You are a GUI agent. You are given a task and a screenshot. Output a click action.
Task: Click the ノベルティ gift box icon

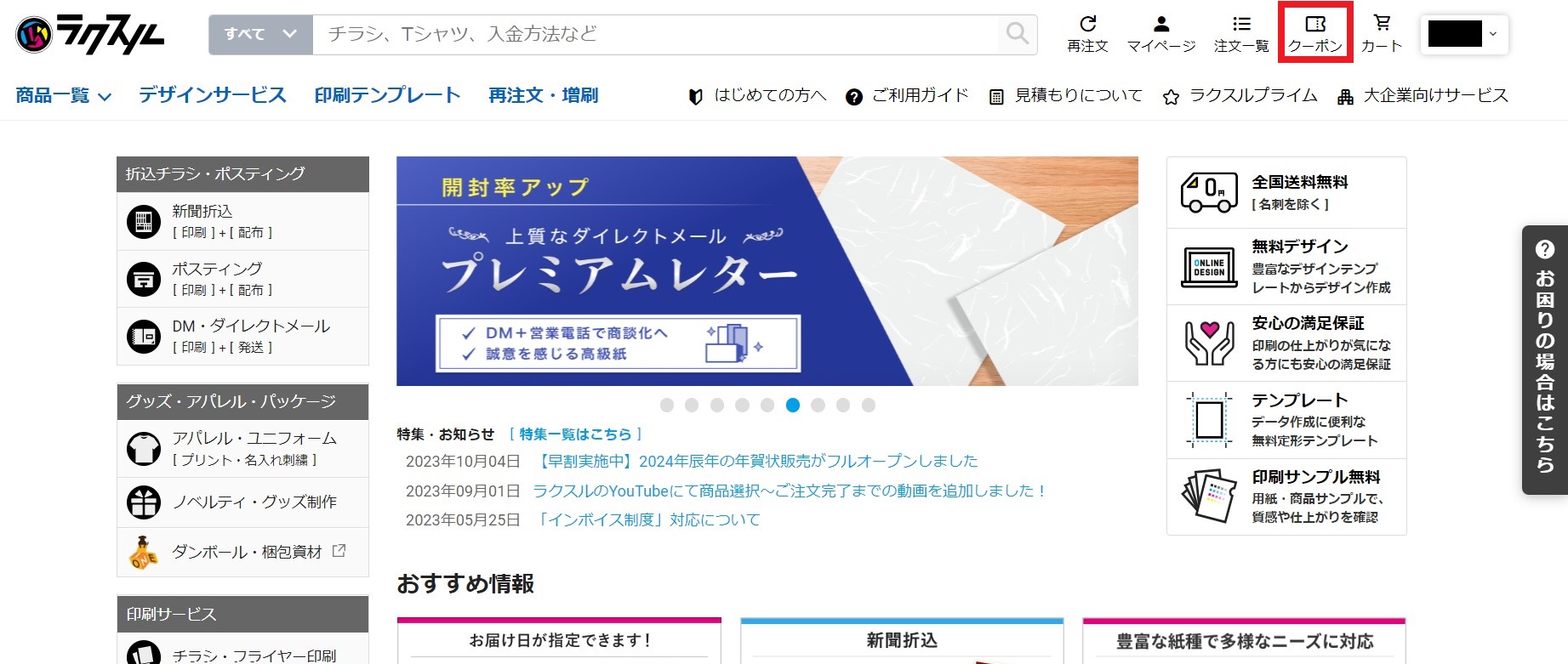click(144, 502)
